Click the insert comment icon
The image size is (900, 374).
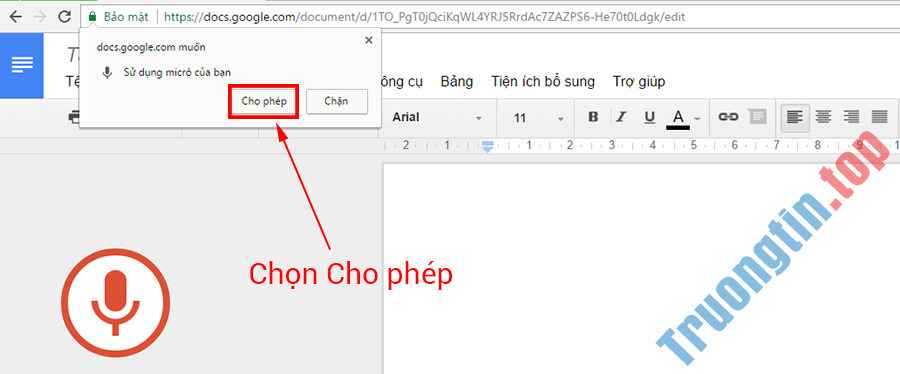(758, 117)
